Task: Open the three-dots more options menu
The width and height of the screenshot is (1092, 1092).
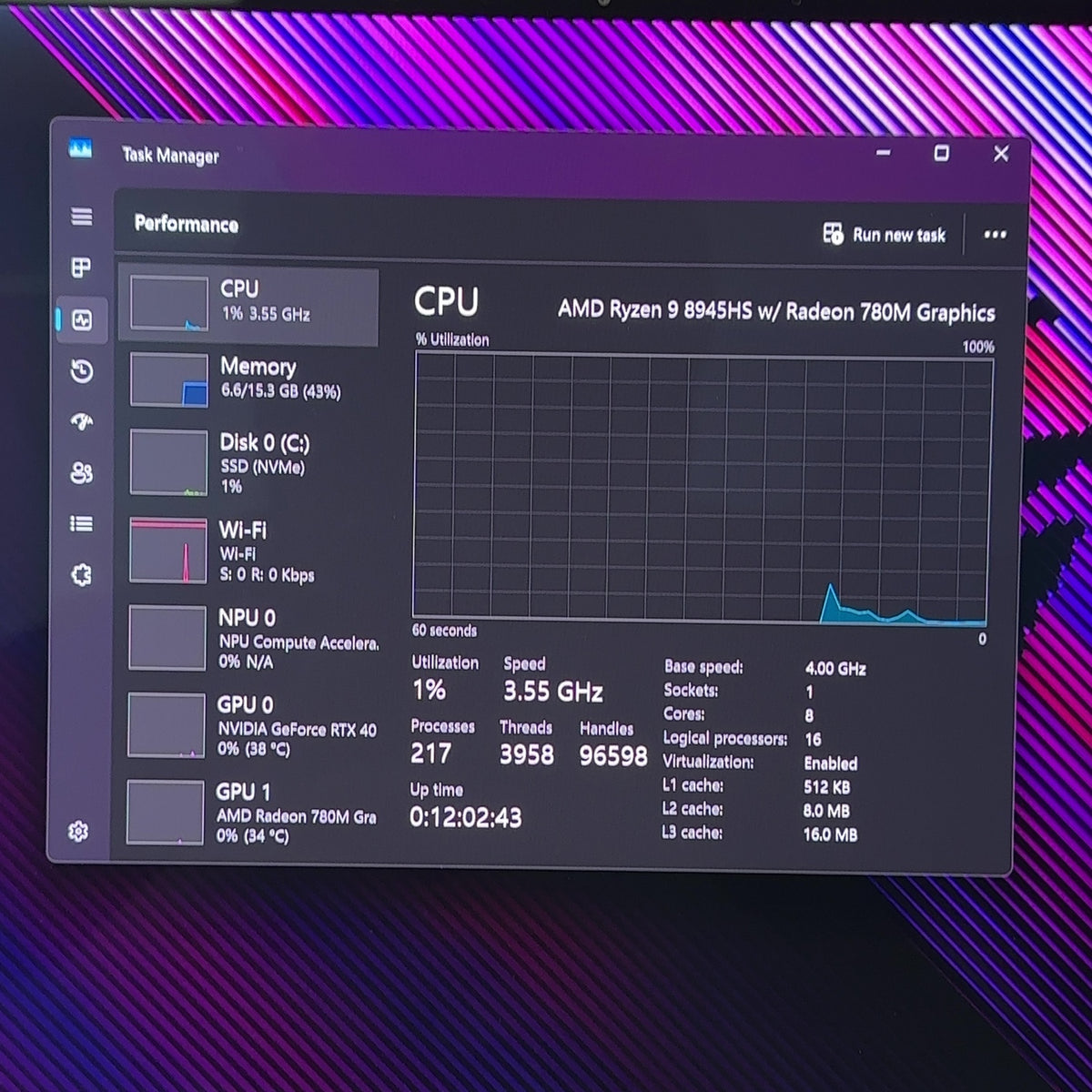Action: click(995, 235)
